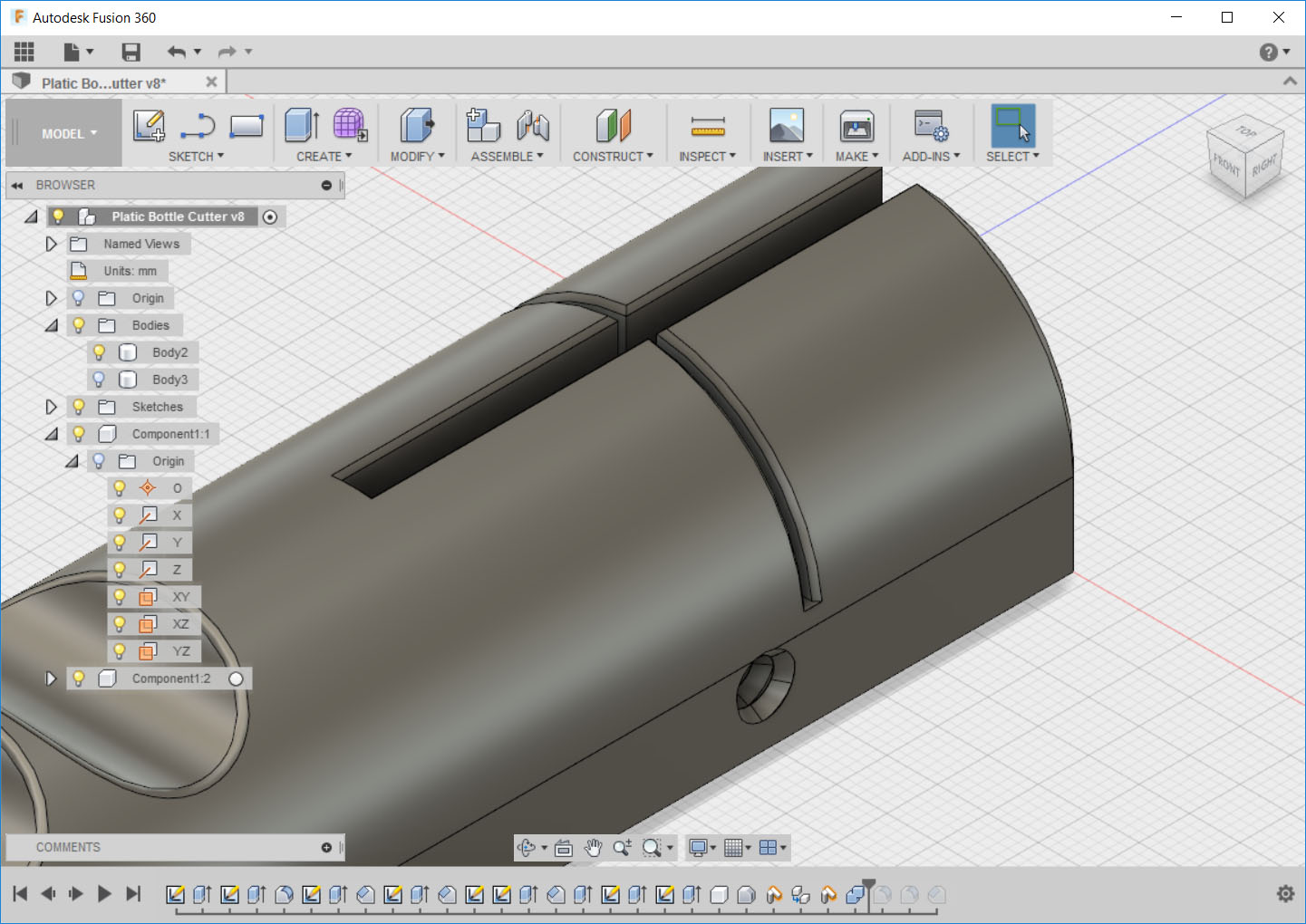
Task: Click the 3D Print icon under Make
Action: pos(855,127)
